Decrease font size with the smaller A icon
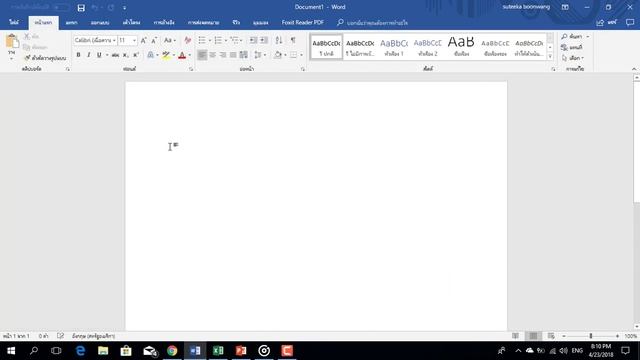Image resolution: width=640 pixels, height=360 pixels. [154, 40]
